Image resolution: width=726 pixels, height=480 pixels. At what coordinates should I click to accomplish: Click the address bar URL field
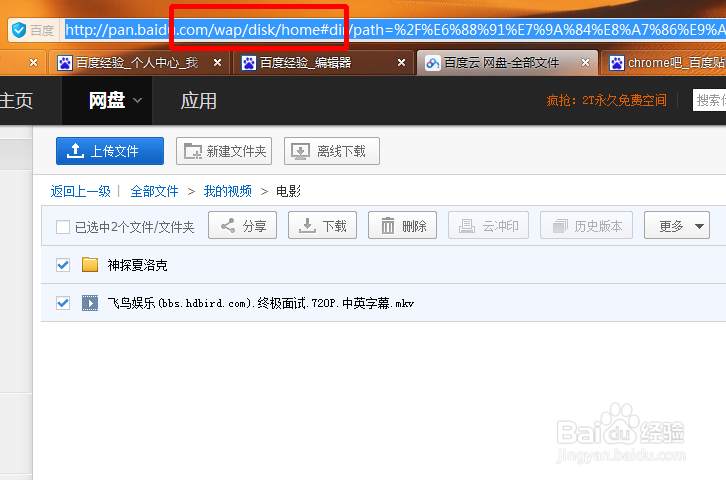pos(394,30)
